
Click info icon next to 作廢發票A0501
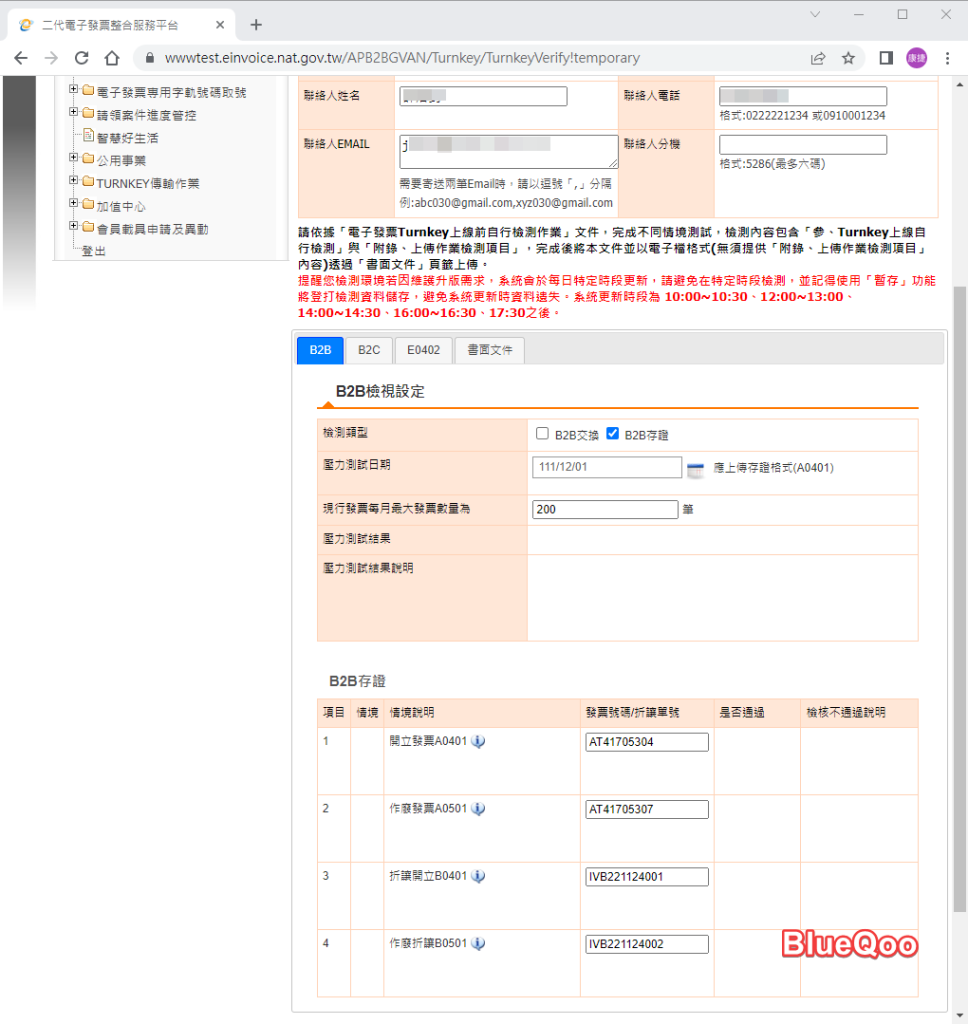(x=478, y=808)
